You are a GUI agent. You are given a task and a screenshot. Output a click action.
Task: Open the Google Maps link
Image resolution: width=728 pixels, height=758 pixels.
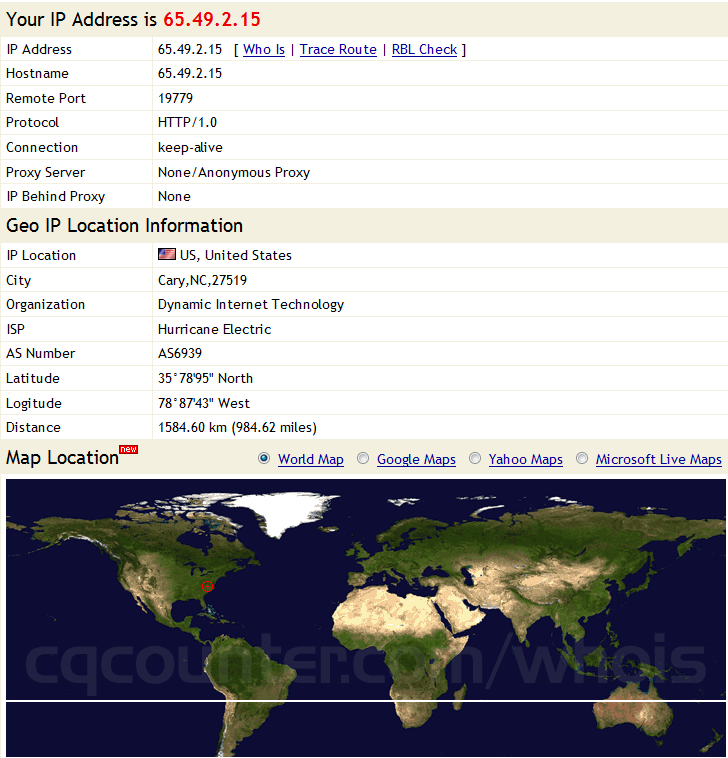pos(416,459)
